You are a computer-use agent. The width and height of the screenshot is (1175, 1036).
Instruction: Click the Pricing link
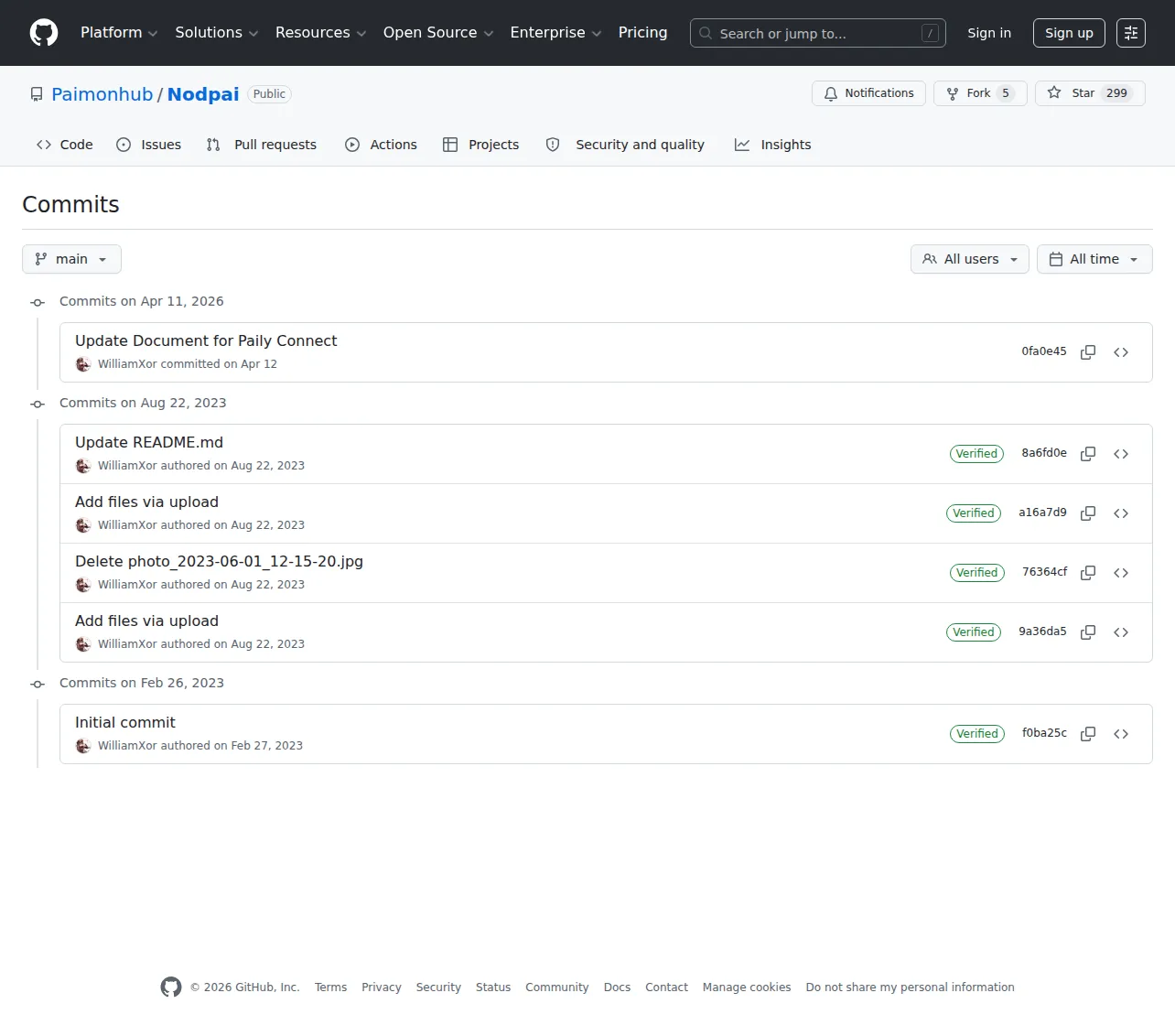pos(642,33)
